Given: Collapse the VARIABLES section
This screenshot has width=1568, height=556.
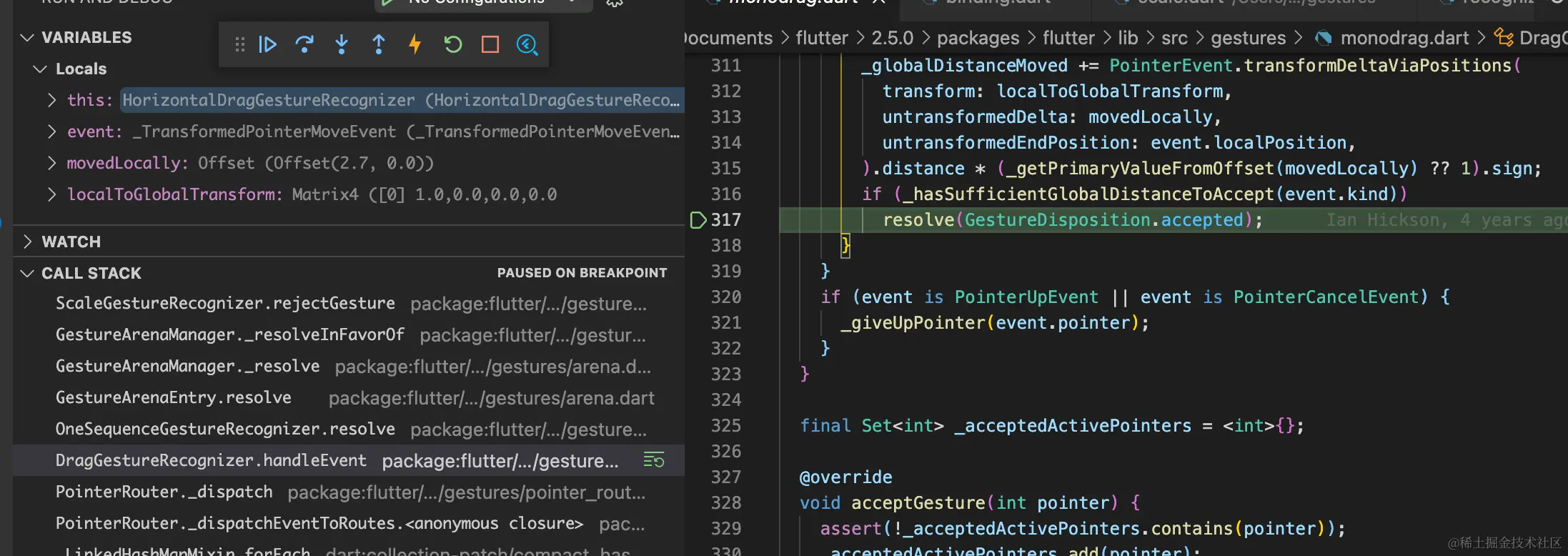Looking at the screenshot, I should pyautogui.click(x=27, y=37).
